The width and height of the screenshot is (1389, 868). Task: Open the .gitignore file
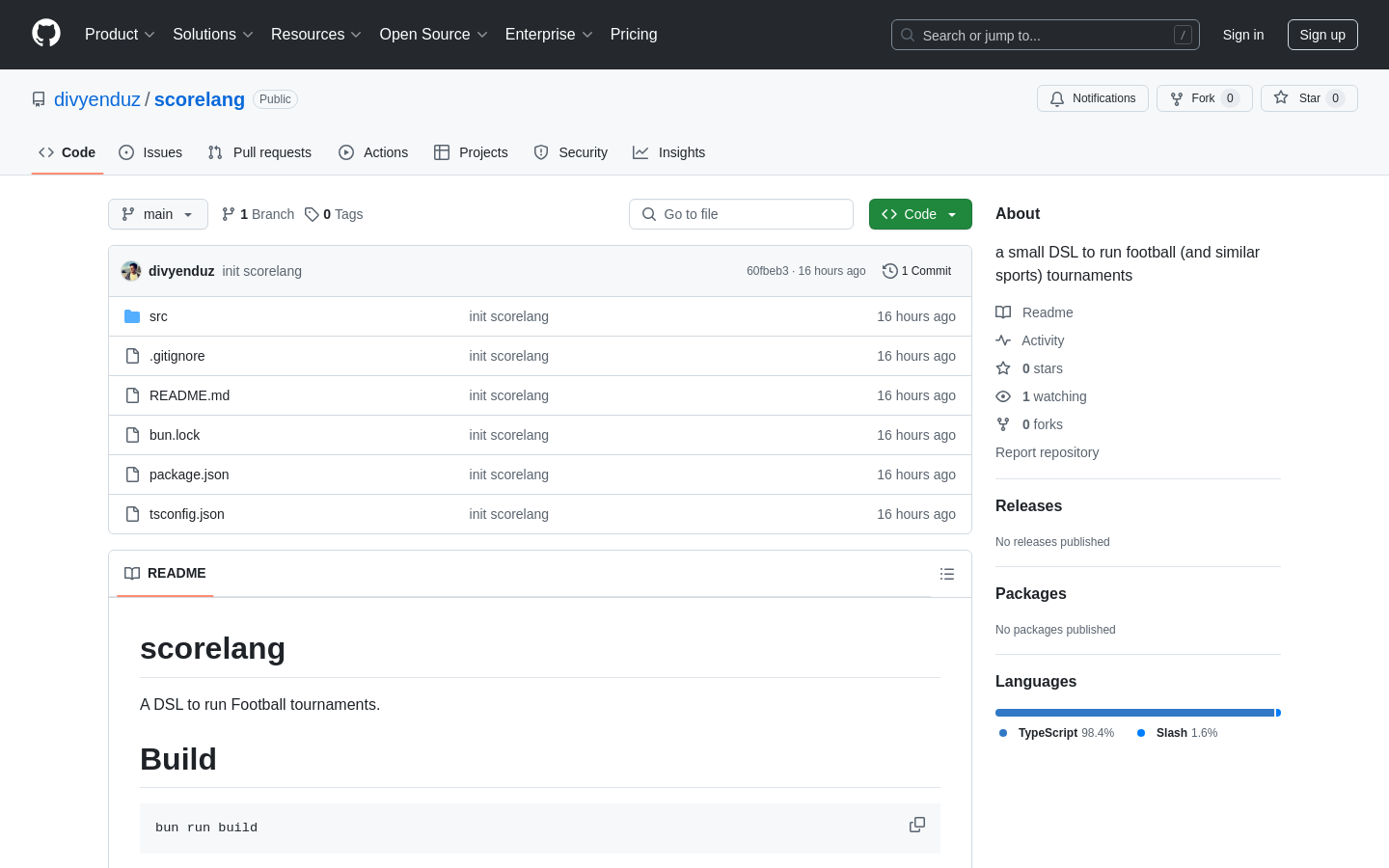(177, 356)
